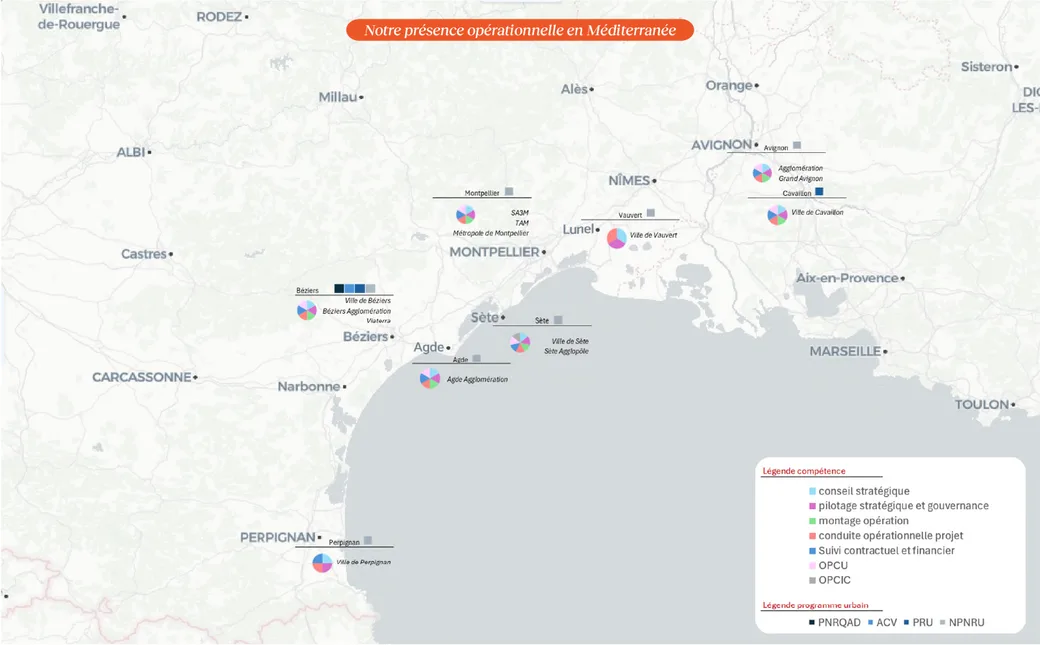Click the 'Ville de Sète' label
Screen dimensions: 1040x645
tap(570, 341)
